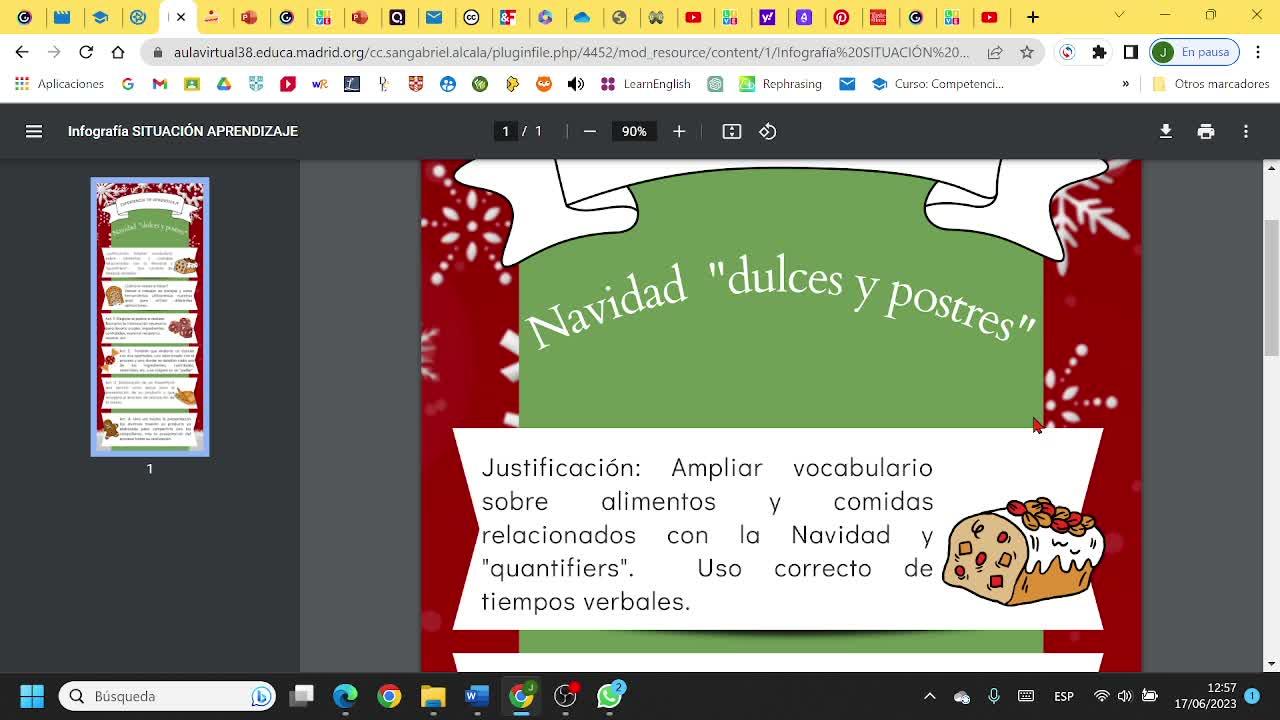Screen dimensions: 1280x720
Task: Toggle the PDF sidebar menu
Action: click(x=34, y=131)
